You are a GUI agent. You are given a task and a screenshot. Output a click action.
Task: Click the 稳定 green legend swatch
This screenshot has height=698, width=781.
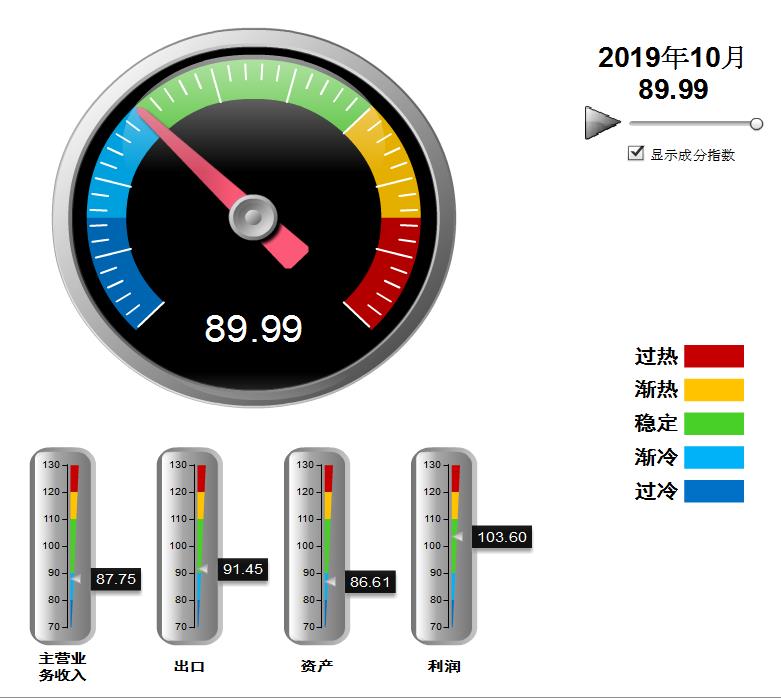tap(713, 424)
